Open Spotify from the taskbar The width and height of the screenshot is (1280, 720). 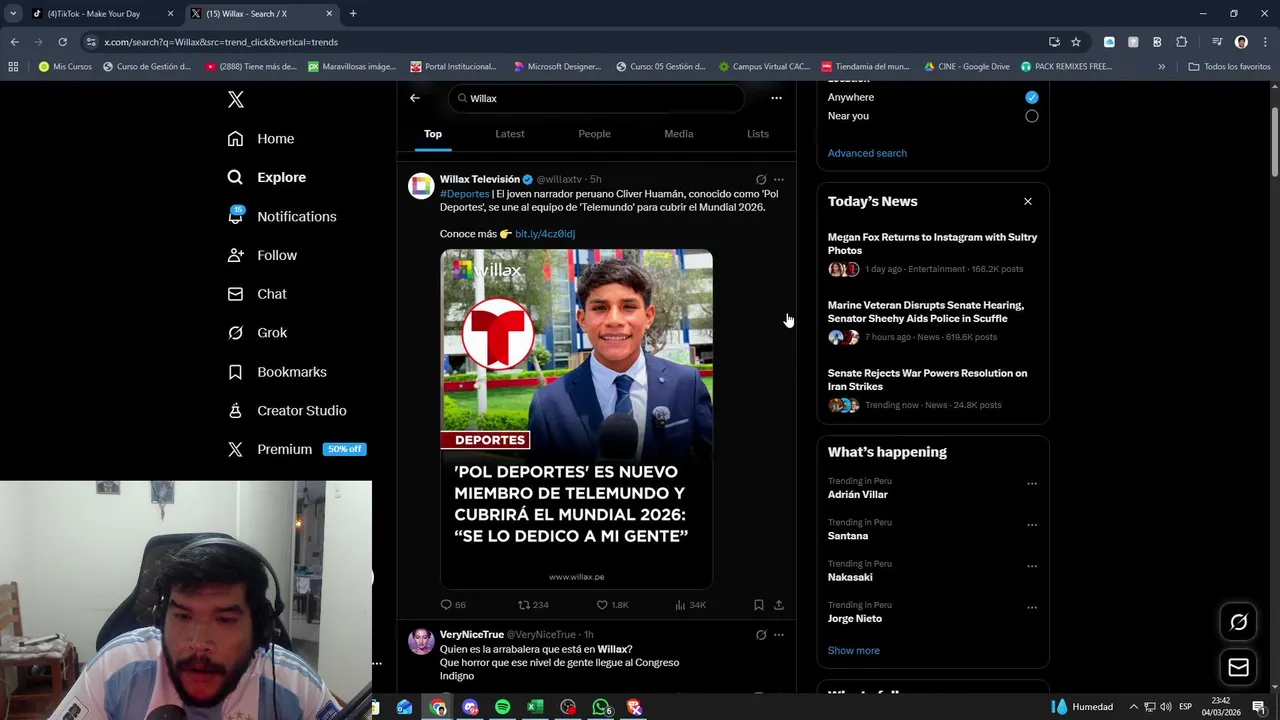pos(502,707)
